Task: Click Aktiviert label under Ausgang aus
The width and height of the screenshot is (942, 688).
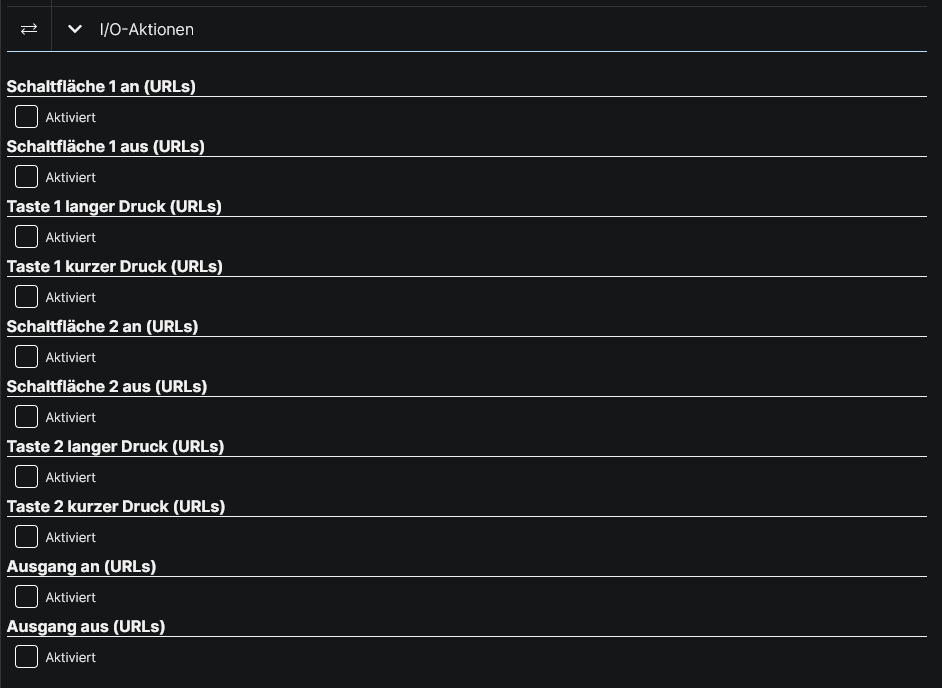Action: click(71, 657)
